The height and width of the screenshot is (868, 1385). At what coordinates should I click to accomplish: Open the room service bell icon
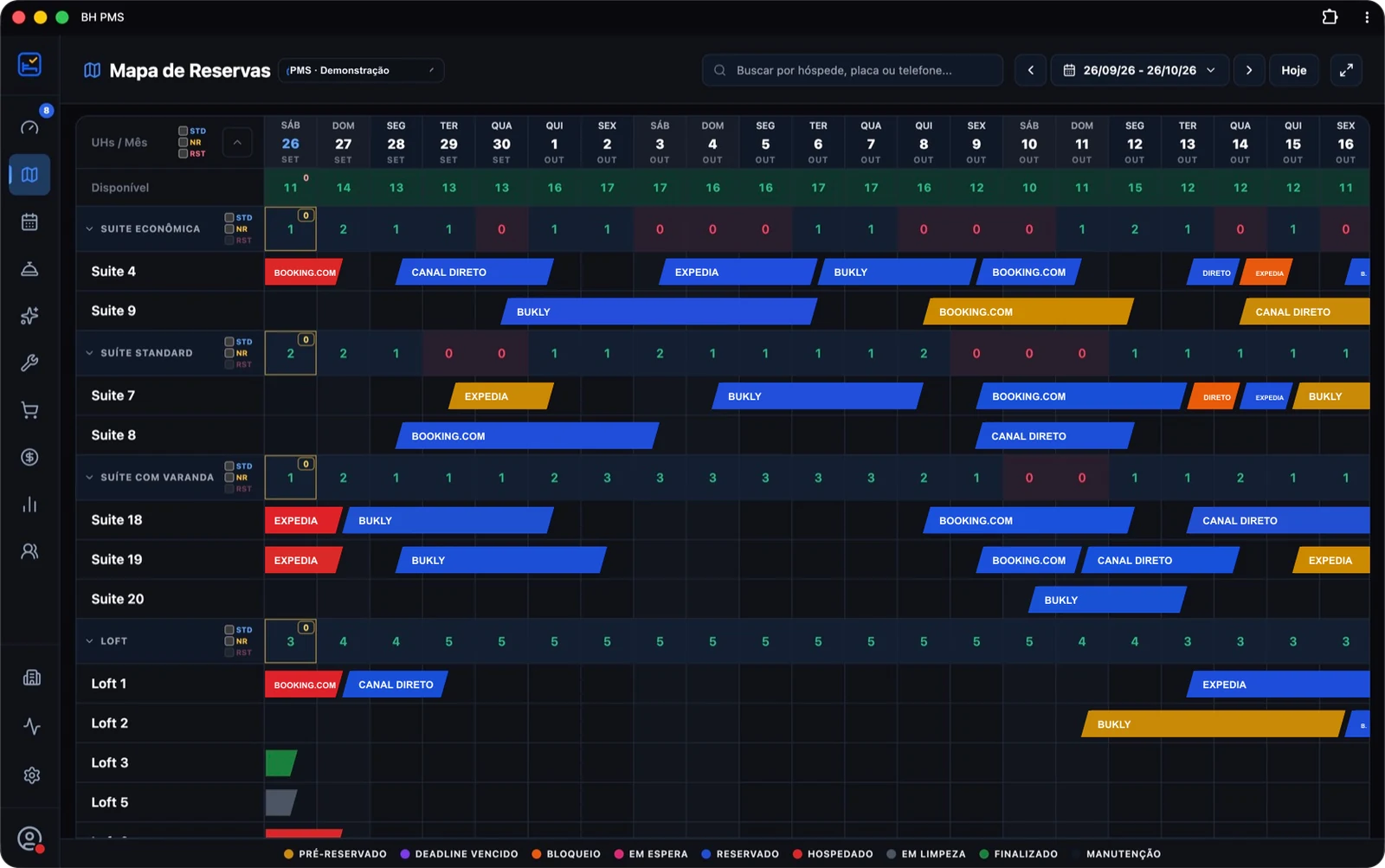(29, 269)
